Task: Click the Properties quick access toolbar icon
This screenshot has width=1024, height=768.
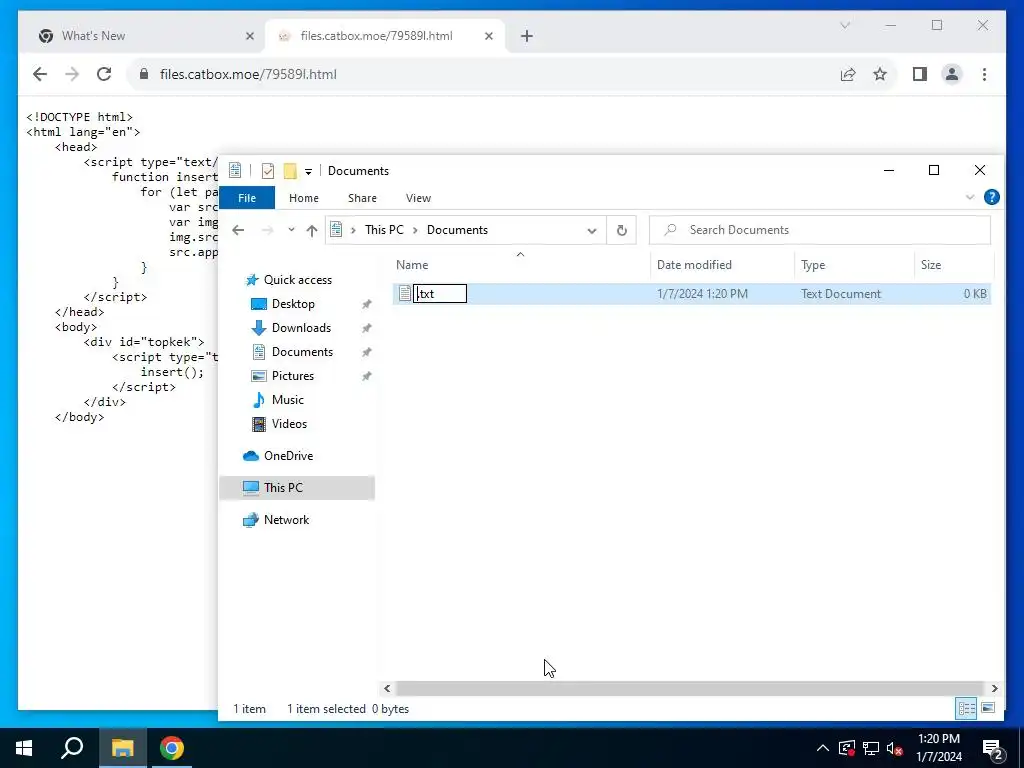Action: [268, 171]
